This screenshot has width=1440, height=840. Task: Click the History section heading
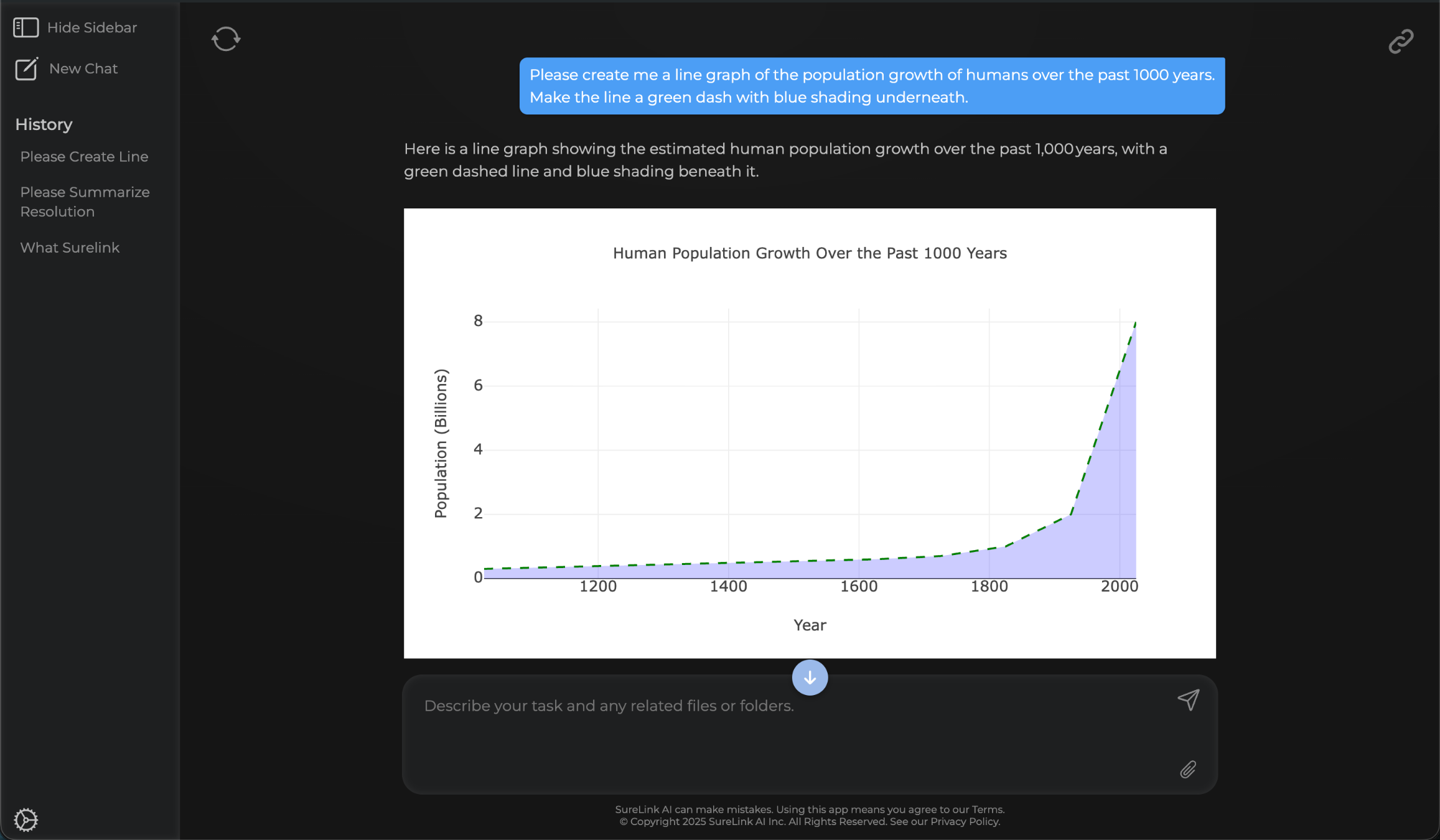(44, 124)
